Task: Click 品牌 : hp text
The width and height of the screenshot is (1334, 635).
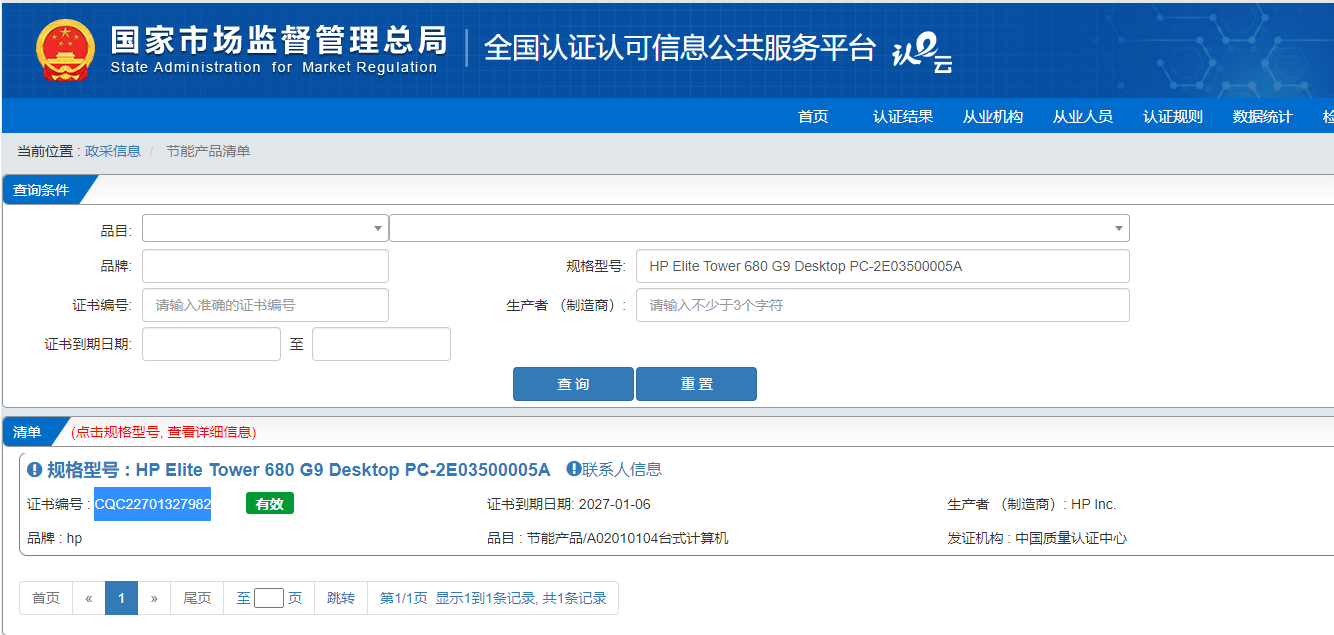Action: (55, 538)
